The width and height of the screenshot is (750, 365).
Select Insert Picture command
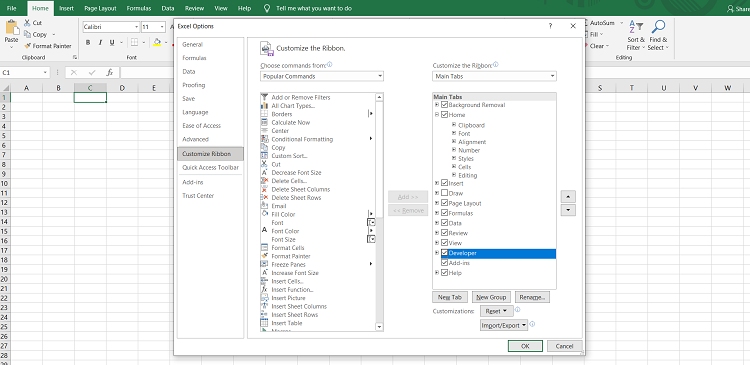[x=317, y=298]
